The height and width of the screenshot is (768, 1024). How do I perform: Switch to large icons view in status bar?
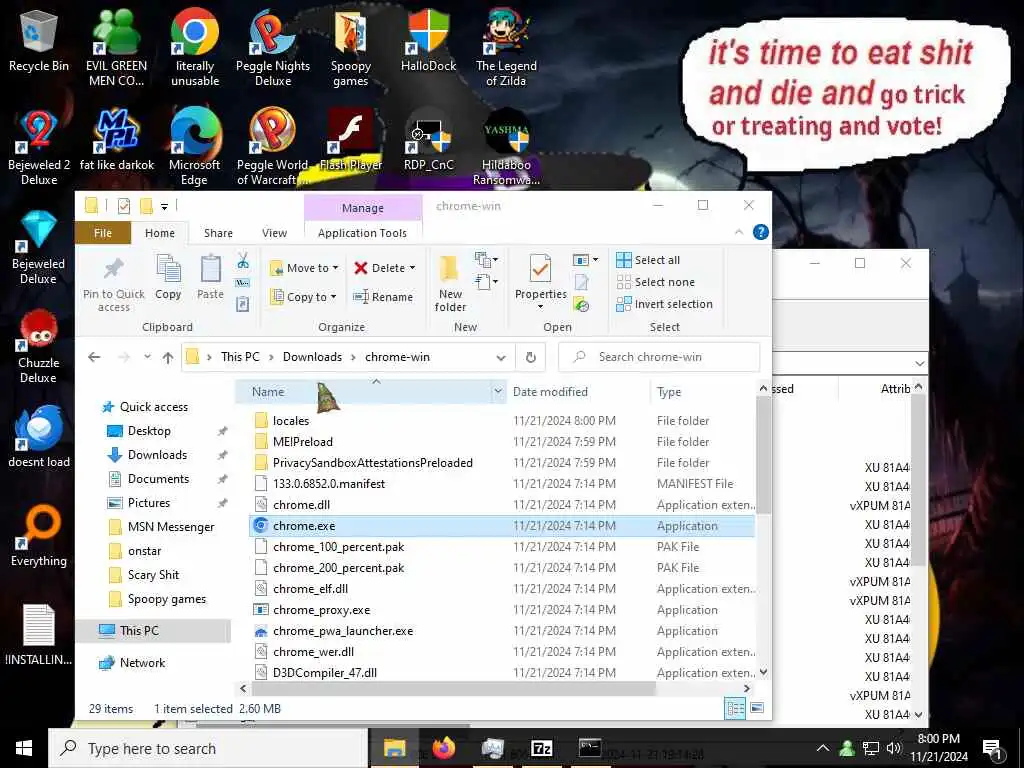758,709
